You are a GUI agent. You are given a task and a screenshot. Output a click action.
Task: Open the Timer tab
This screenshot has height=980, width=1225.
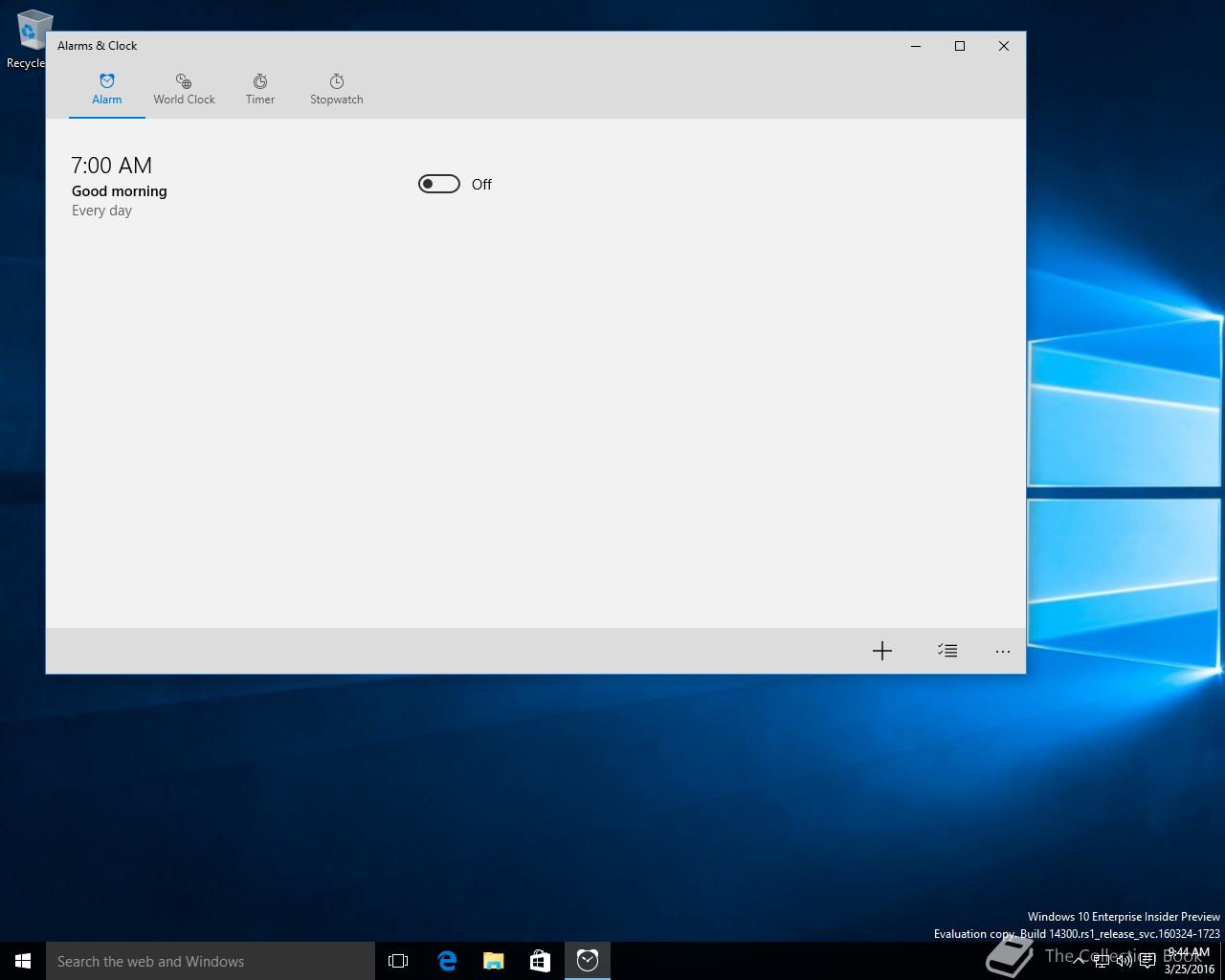[x=259, y=89]
